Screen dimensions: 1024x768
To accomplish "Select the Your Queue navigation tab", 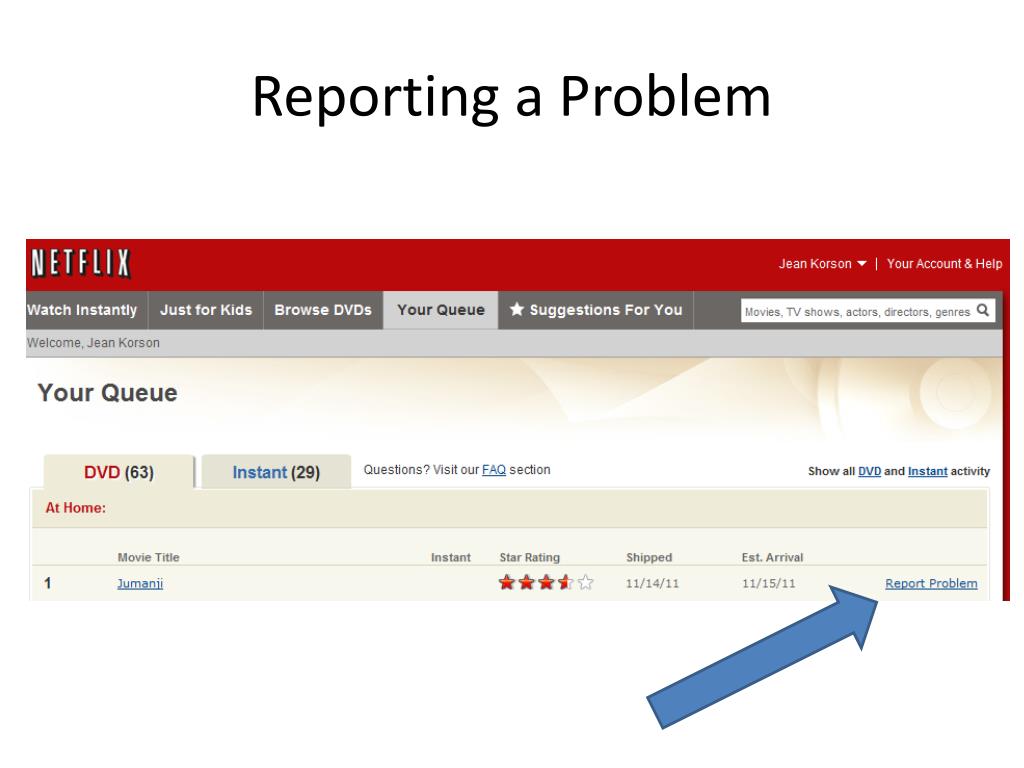I will click(441, 310).
